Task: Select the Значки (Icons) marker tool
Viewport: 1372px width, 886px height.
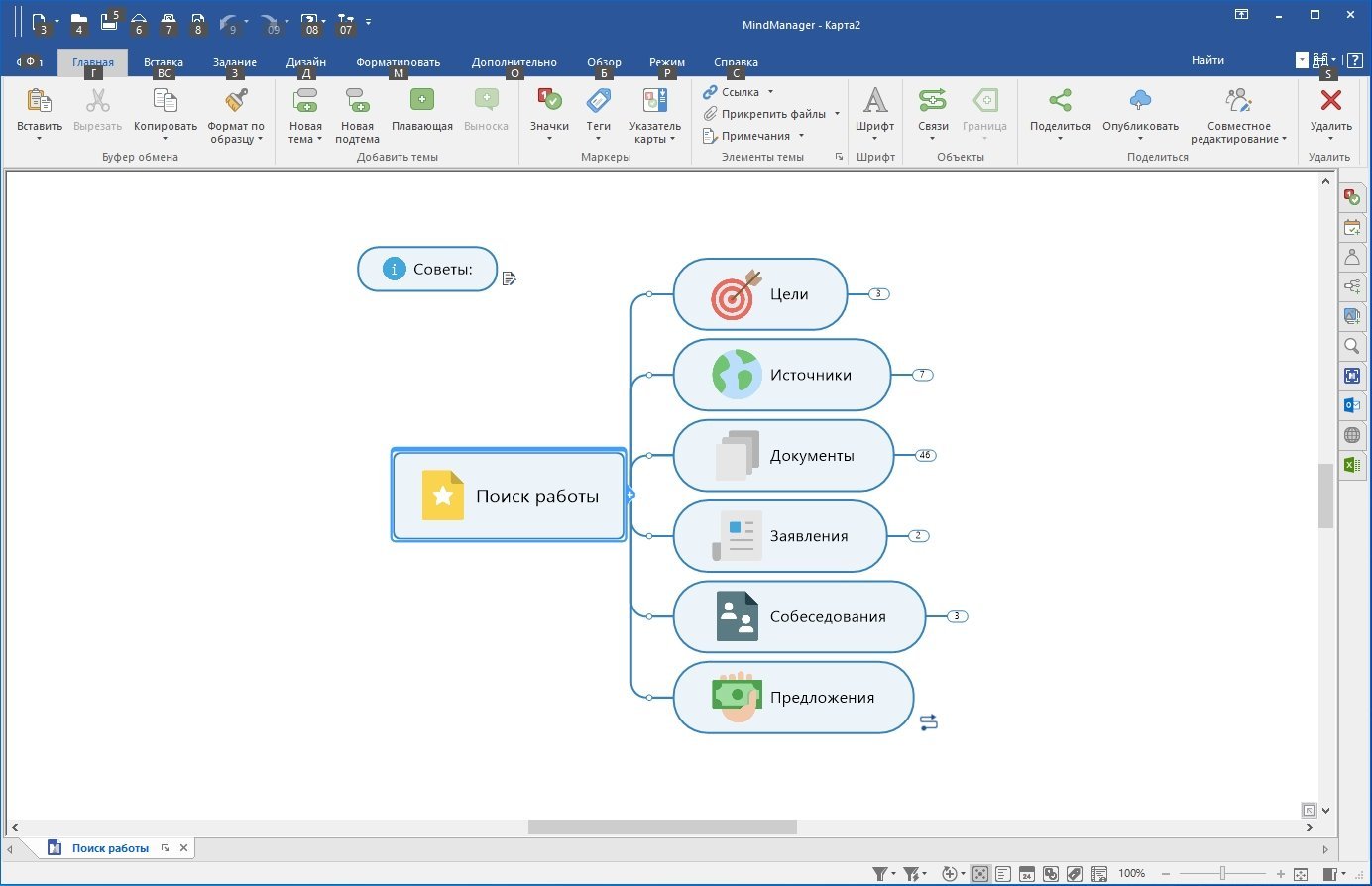Action: coord(548,111)
